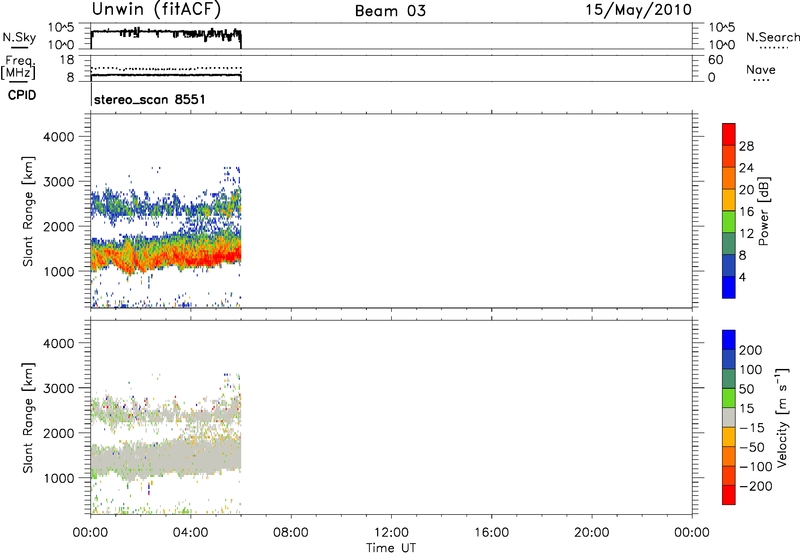Click the blue bottom of Power color bar
Image resolution: width=800 pixels, height=554 pixels.
[729, 287]
